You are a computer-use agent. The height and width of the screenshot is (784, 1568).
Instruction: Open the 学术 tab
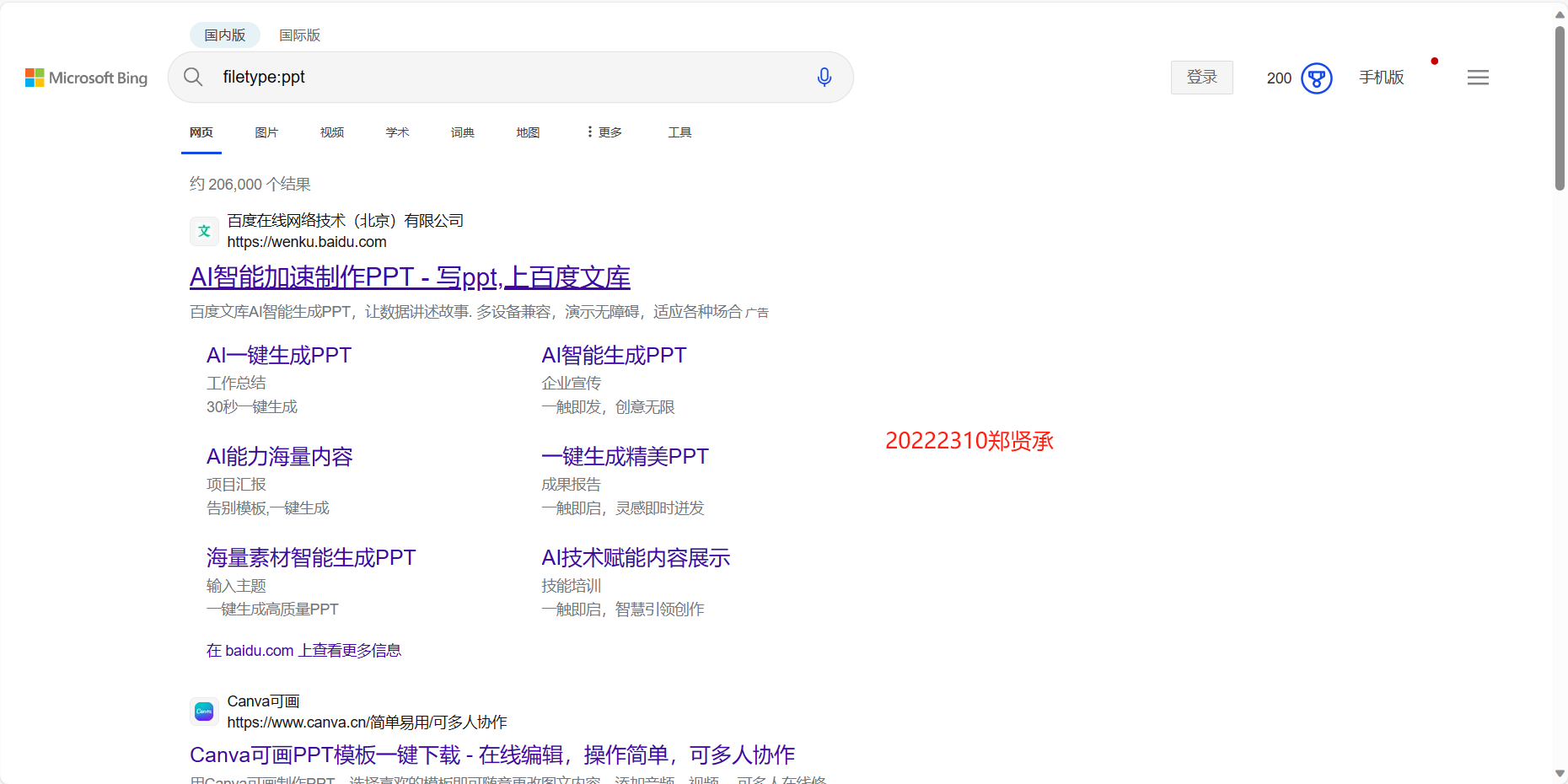click(397, 132)
